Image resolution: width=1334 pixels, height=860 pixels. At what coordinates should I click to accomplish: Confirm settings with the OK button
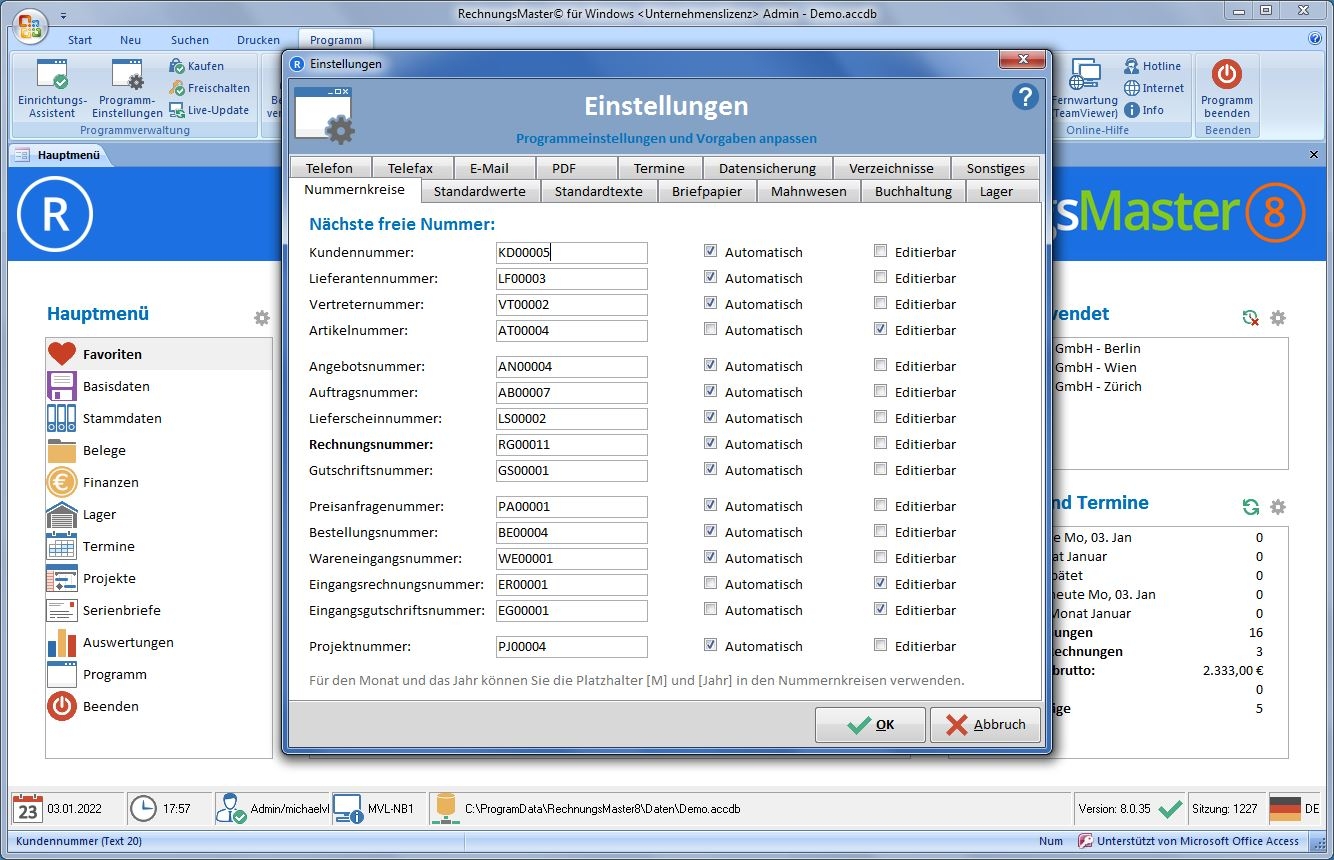pyautogui.click(x=870, y=725)
